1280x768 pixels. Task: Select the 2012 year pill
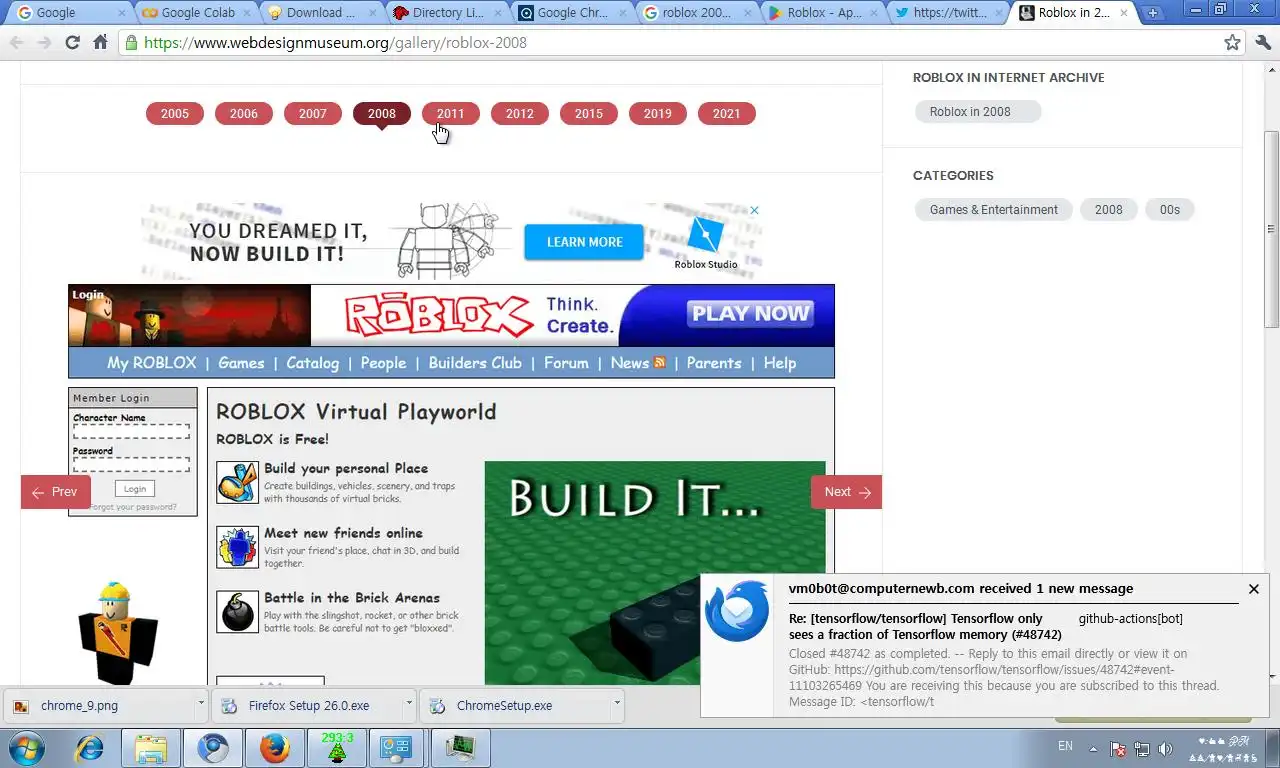coord(520,114)
